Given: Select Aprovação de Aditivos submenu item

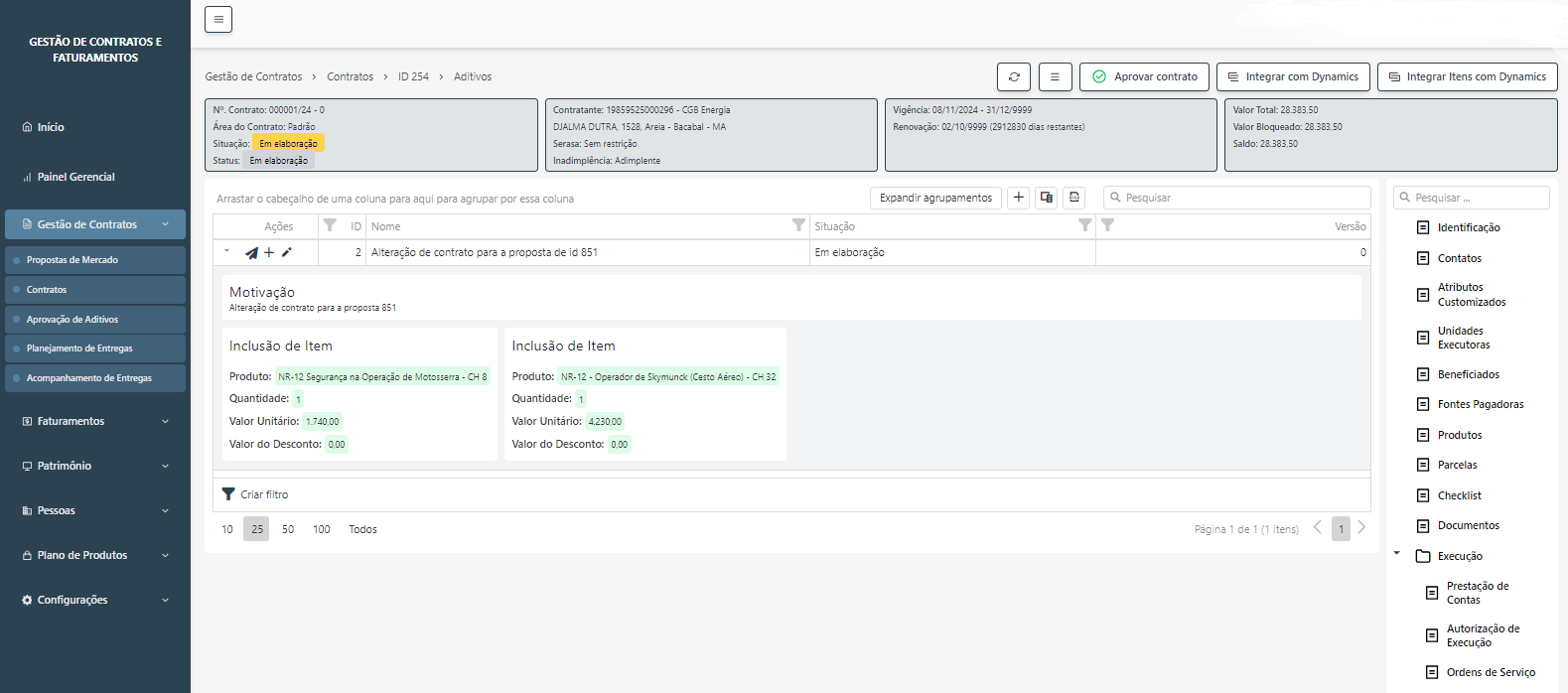Looking at the screenshot, I should [x=72, y=319].
